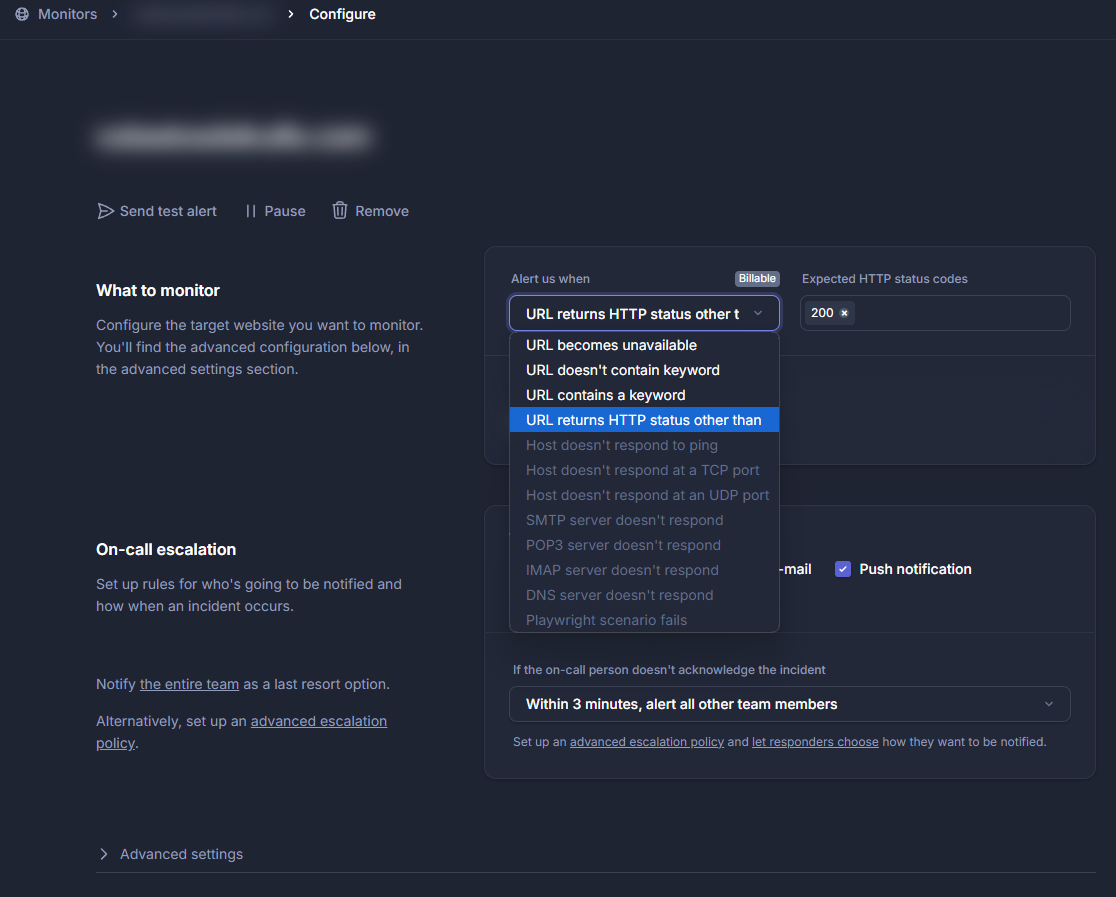Open the entire team link

[x=189, y=685]
